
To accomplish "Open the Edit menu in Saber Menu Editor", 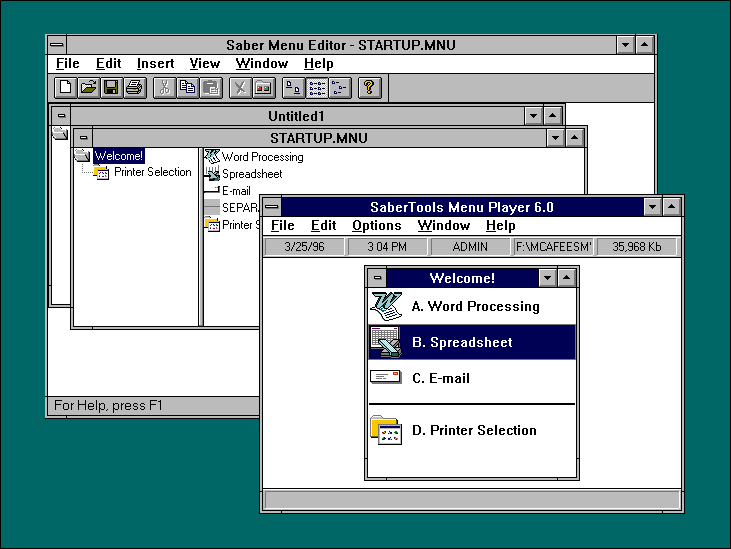I will coord(108,63).
